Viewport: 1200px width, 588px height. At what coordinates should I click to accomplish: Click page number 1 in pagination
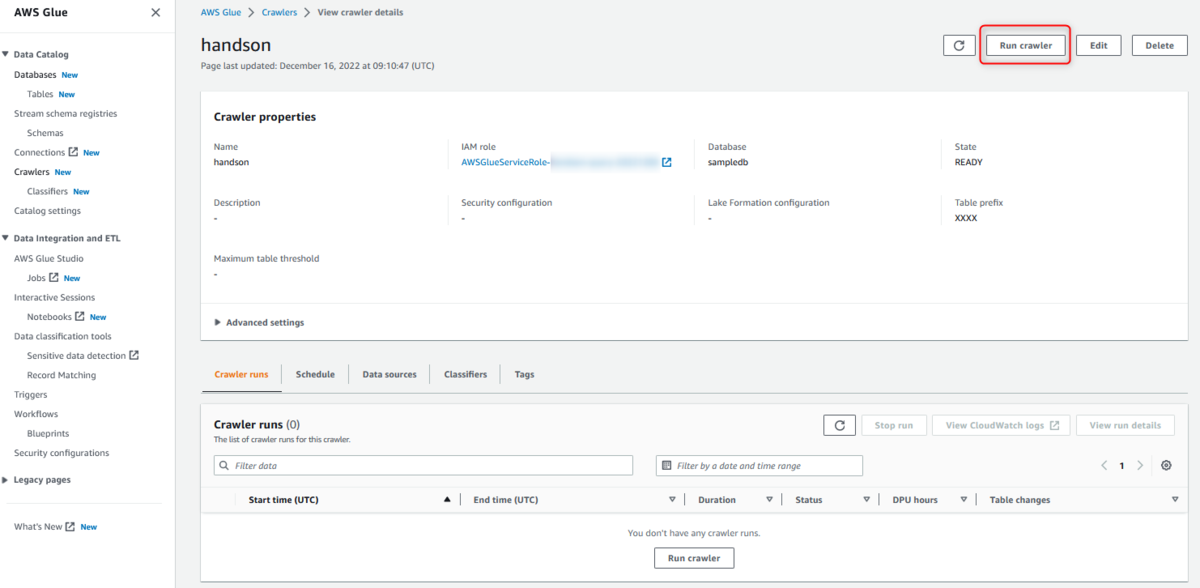pos(1122,466)
